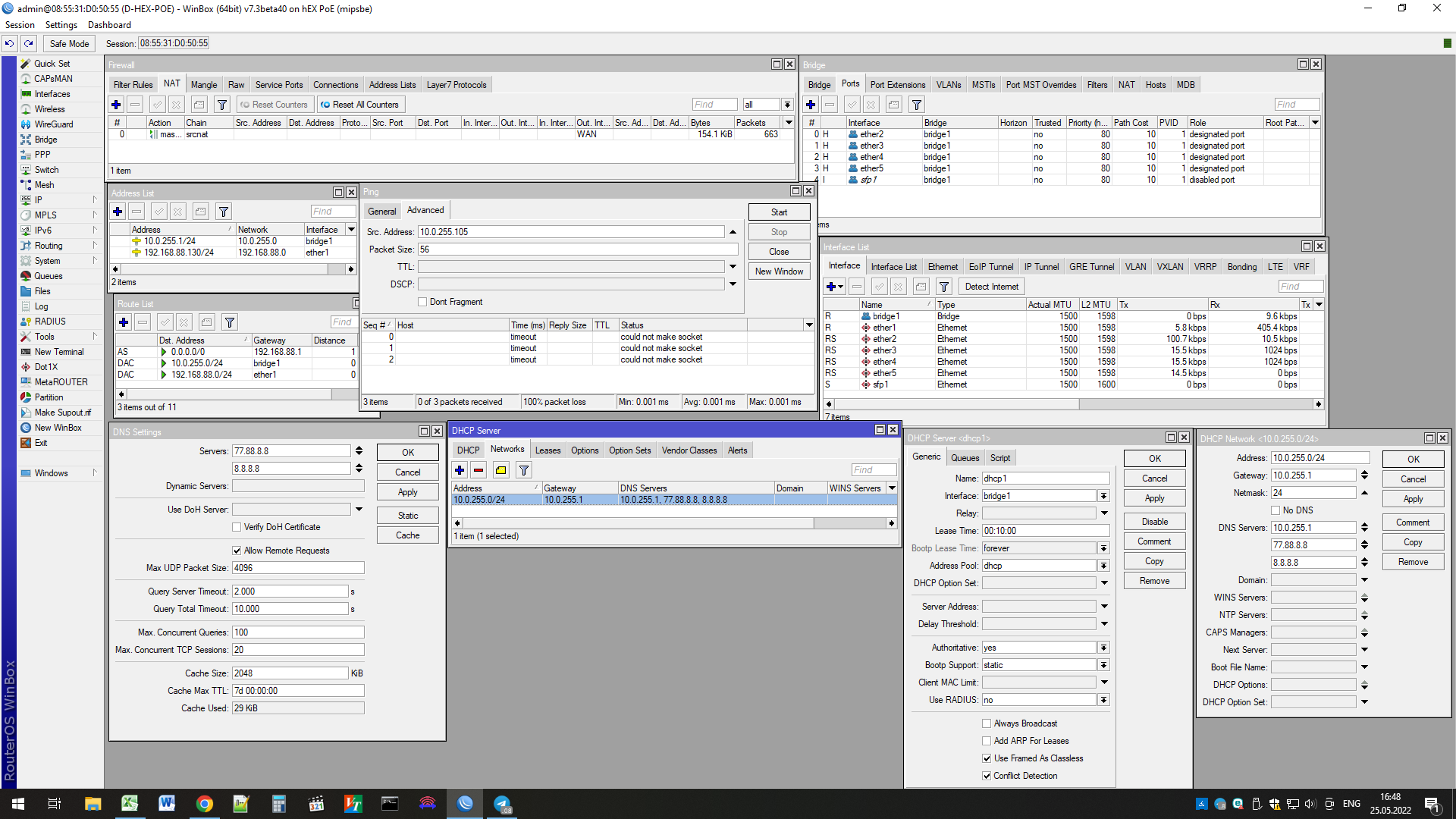The width and height of the screenshot is (1456, 819).
Task: Open the Use RADIUS dropdown
Action: (1103, 700)
